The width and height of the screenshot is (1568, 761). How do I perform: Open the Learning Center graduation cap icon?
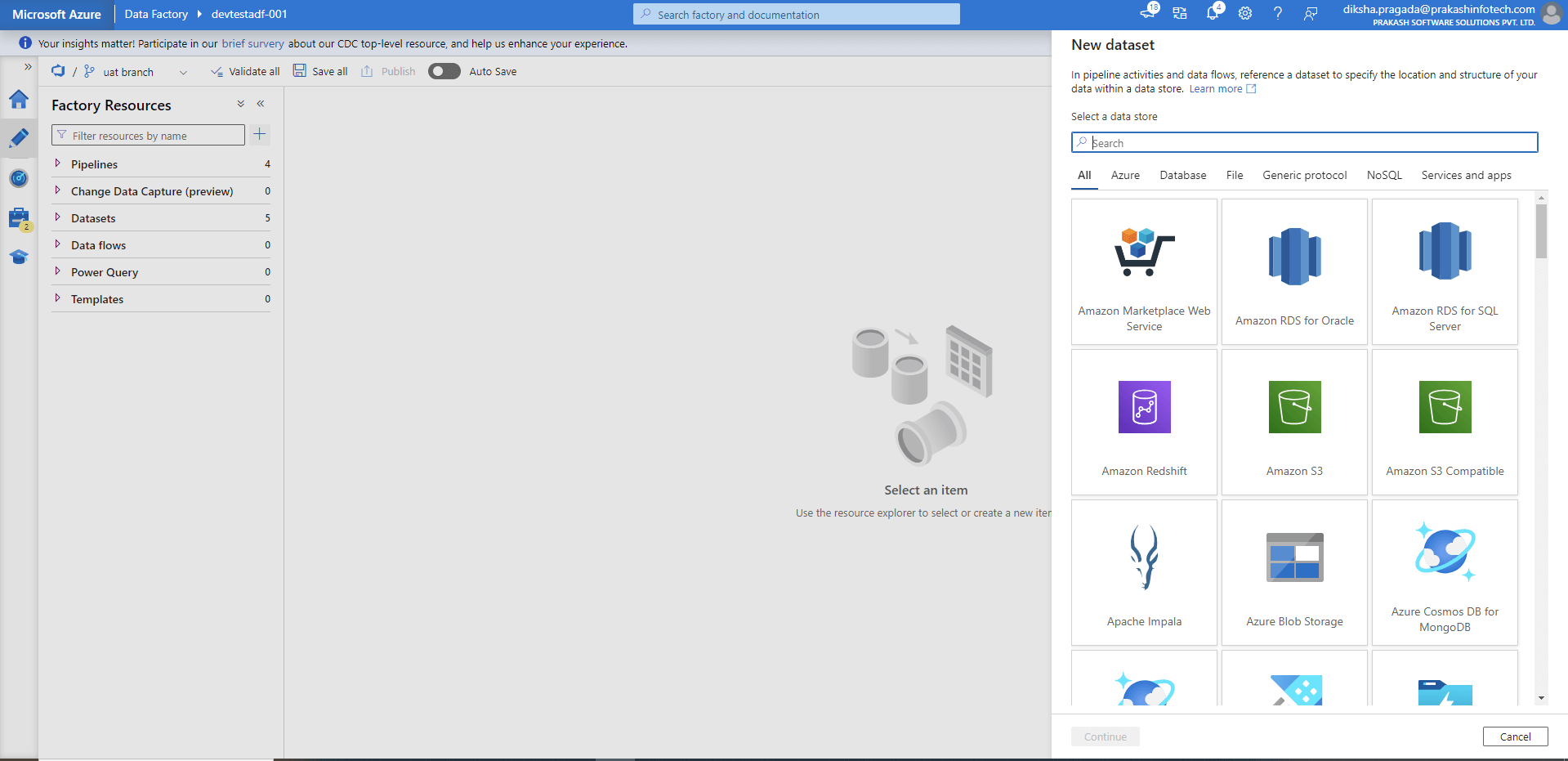[19, 257]
